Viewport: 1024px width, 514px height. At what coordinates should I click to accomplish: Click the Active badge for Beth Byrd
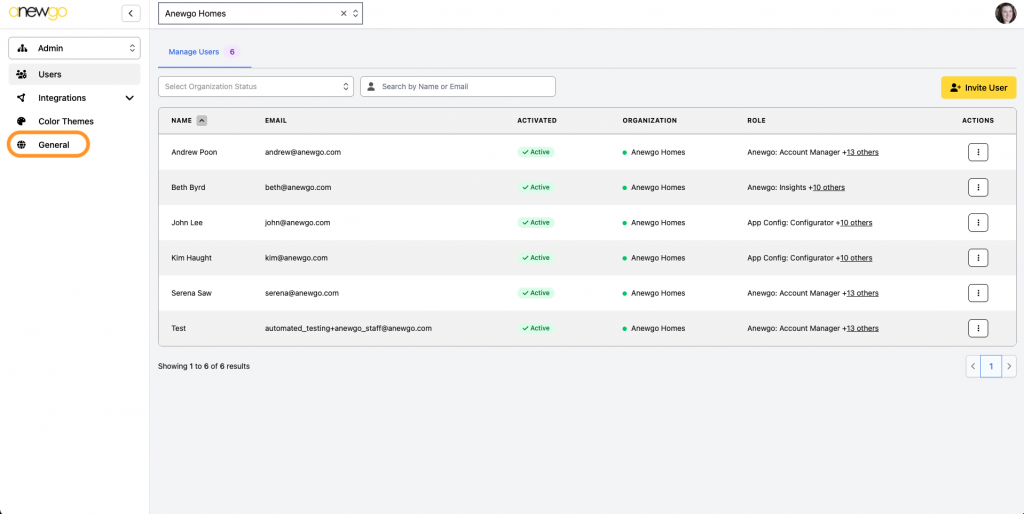536,187
